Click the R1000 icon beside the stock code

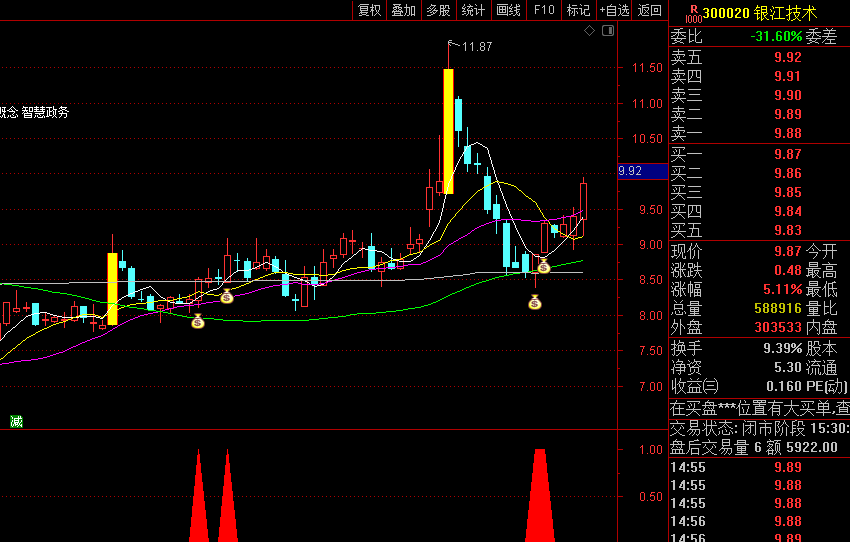click(693, 14)
